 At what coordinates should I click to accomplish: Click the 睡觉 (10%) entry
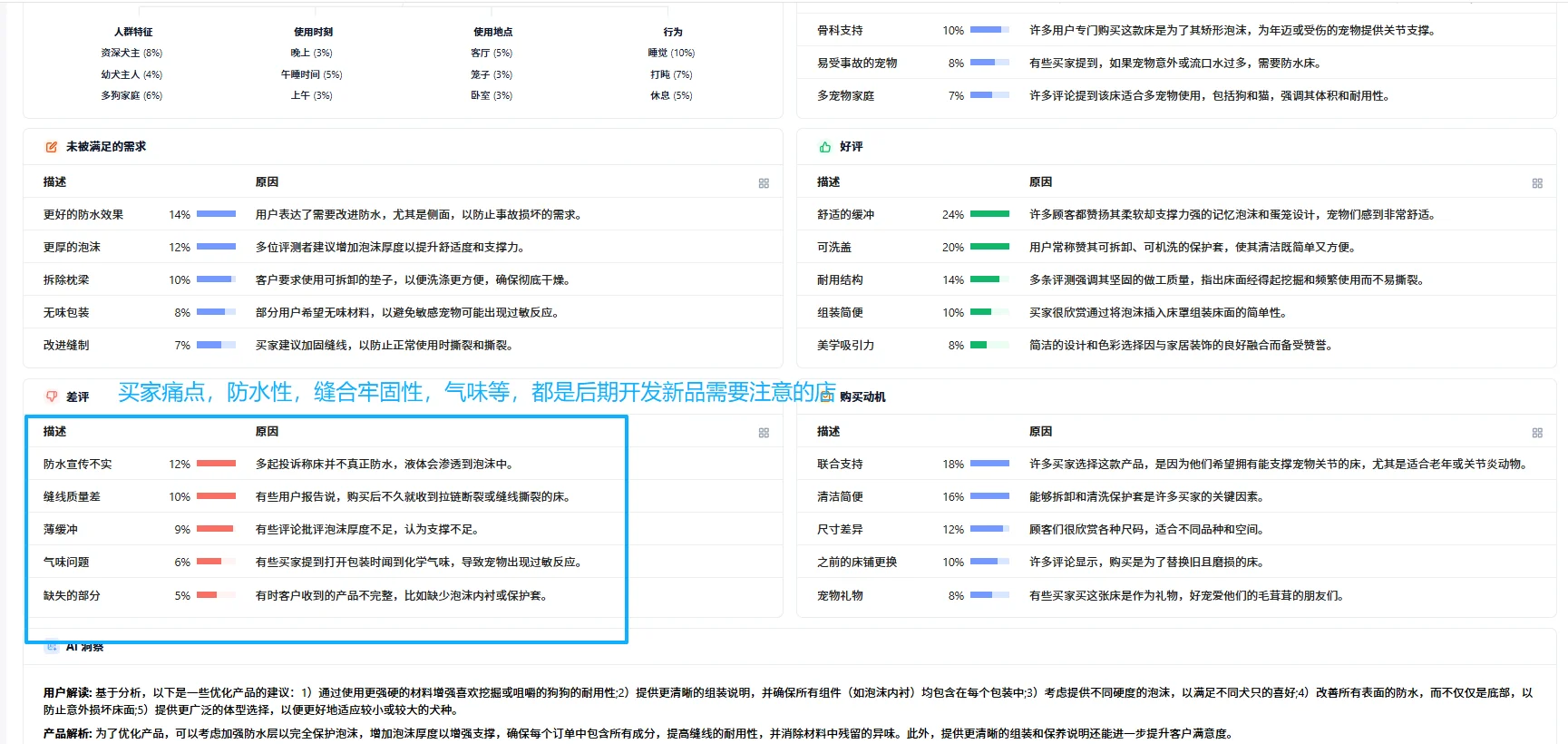pyautogui.click(x=671, y=53)
